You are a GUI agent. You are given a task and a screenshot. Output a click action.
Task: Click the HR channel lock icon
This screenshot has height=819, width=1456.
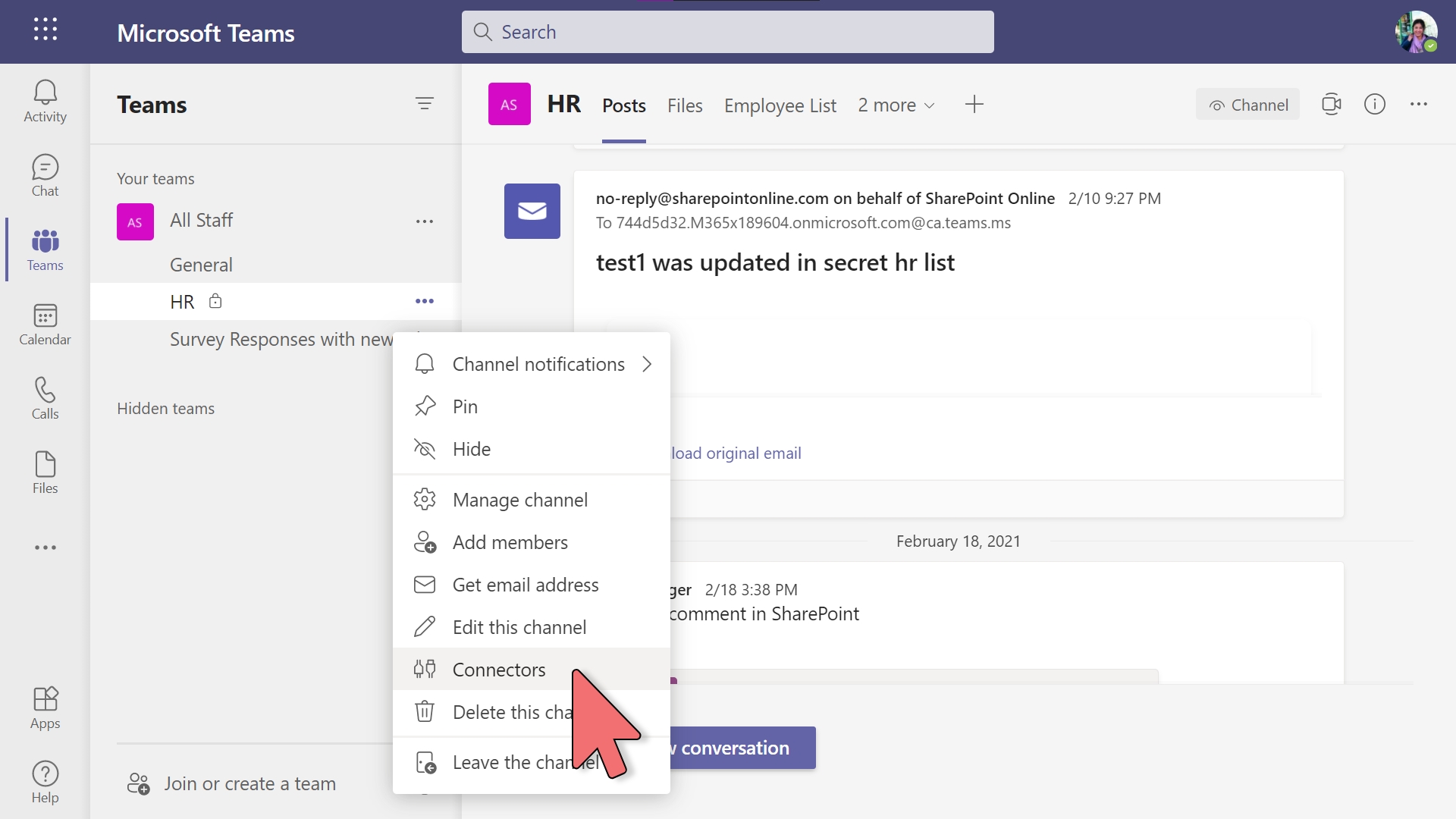215,300
